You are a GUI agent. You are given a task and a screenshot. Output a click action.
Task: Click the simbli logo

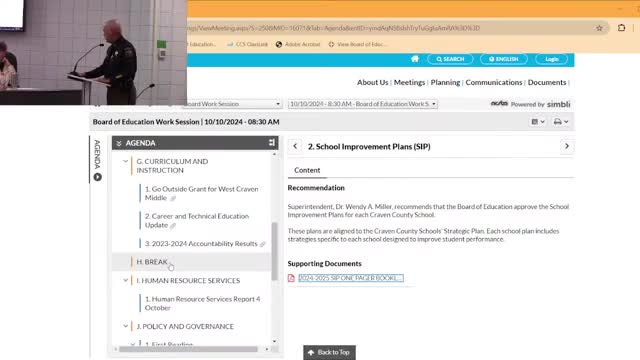coord(558,104)
